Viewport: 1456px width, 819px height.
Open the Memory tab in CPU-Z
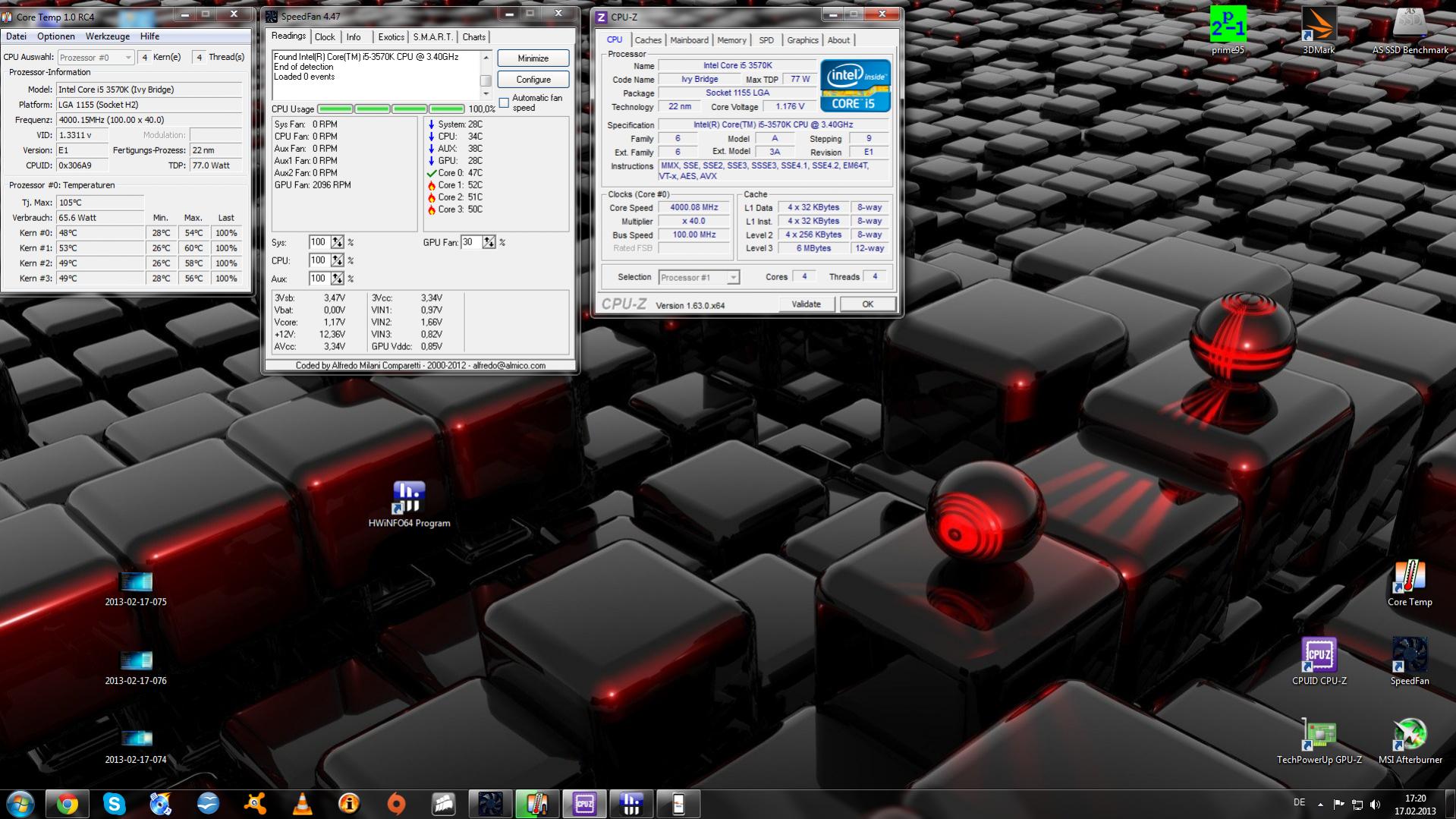[x=731, y=40]
